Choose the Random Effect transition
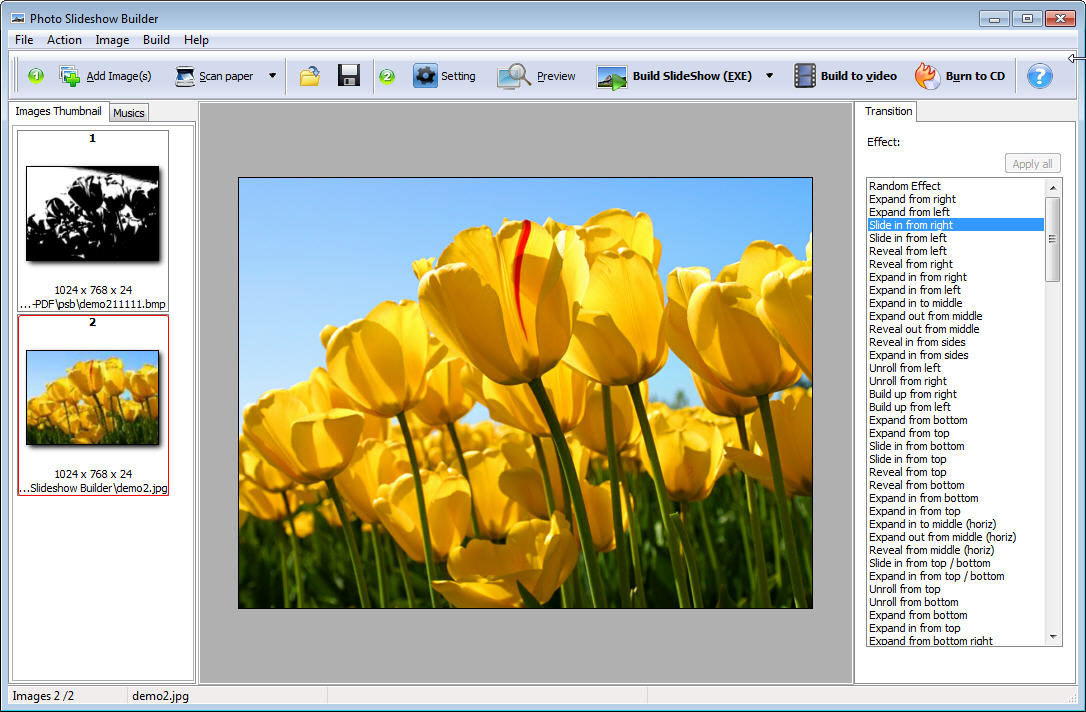This screenshot has height=712, width=1086. tap(905, 186)
